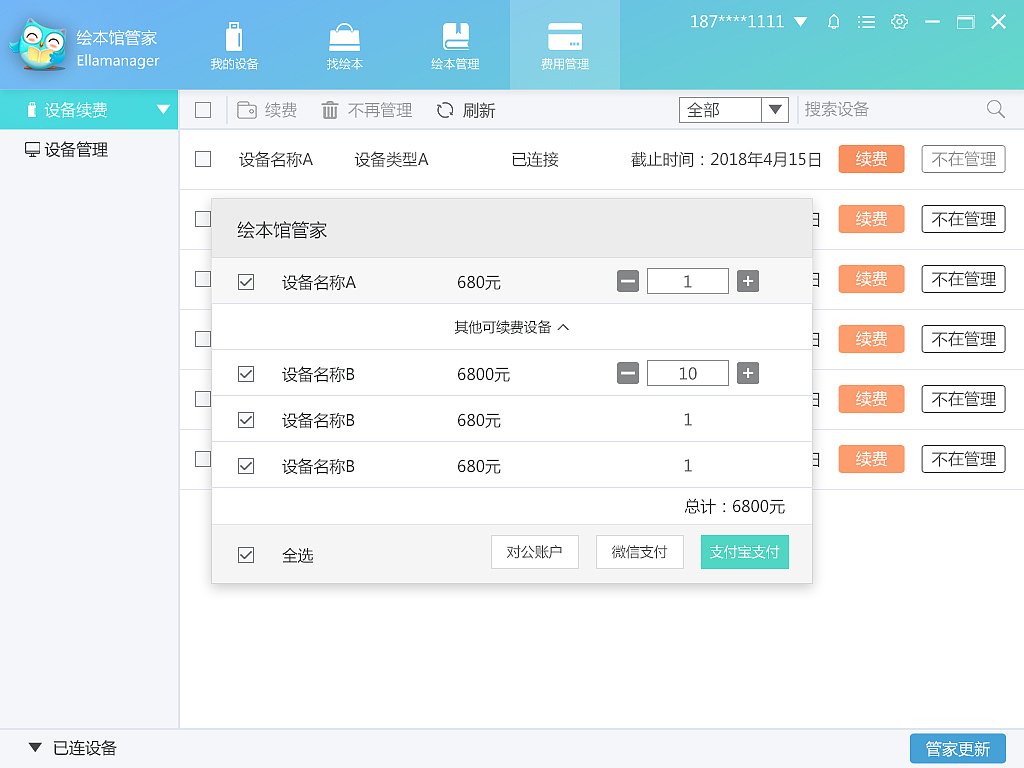Open the settings gear icon
The width and height of the screenshot is (1024, 768).
pos(899,21)
